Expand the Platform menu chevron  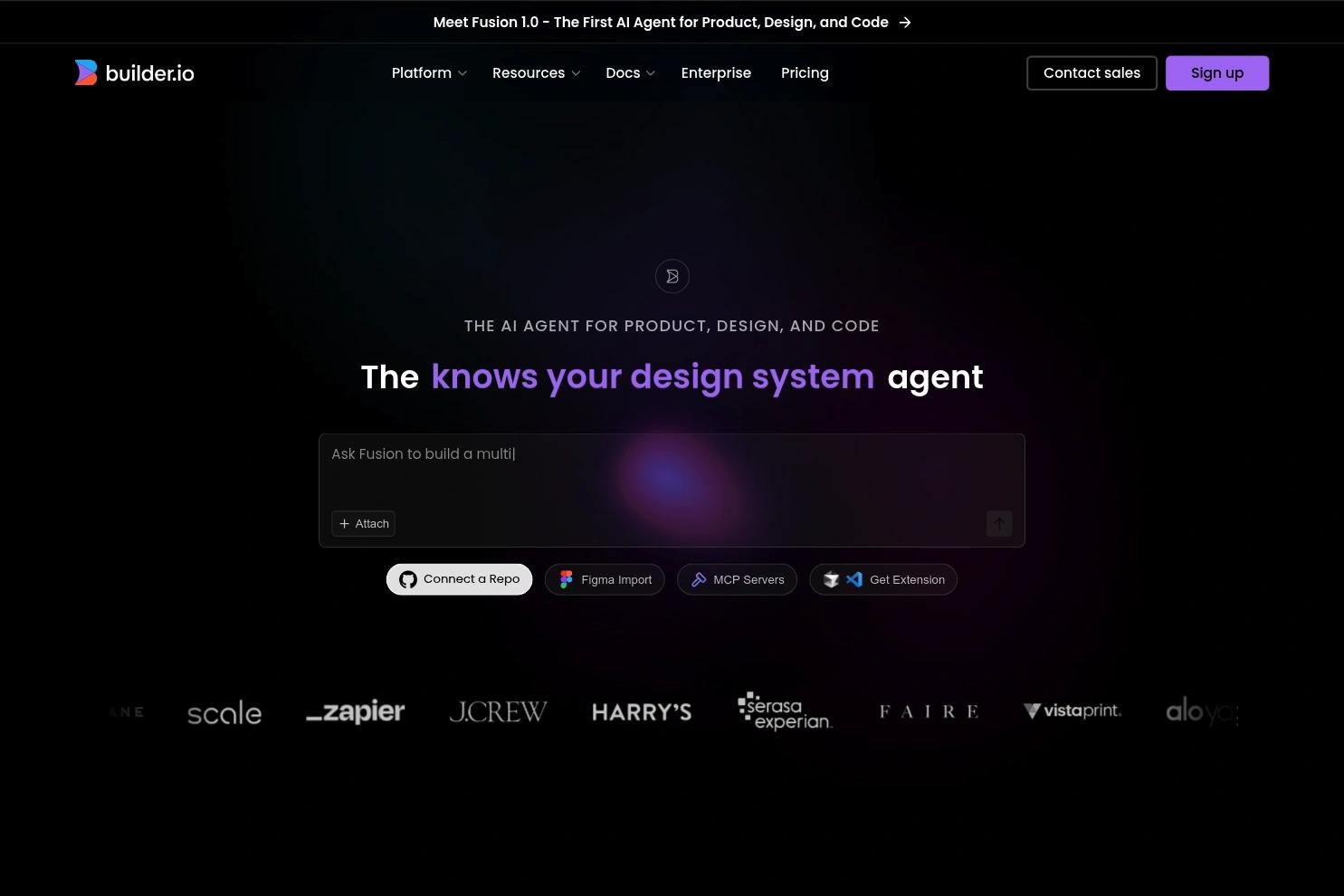(x=462, y=73)
